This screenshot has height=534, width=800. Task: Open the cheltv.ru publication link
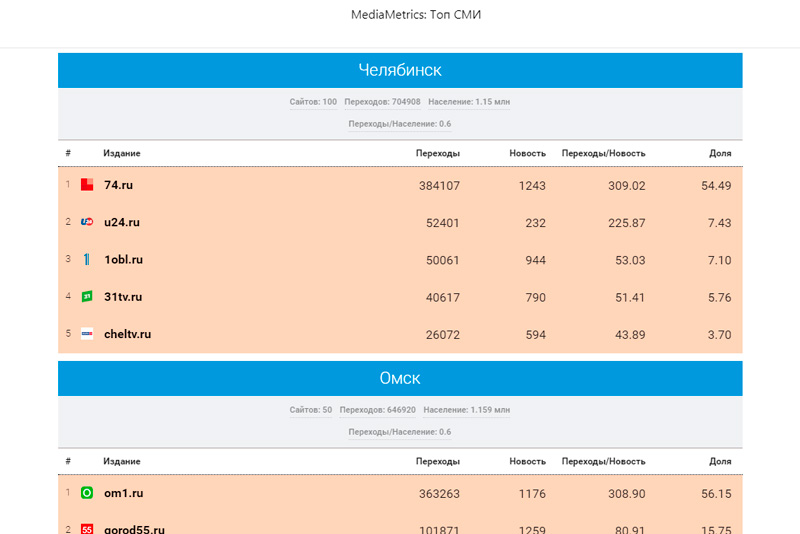click(127, 334)
